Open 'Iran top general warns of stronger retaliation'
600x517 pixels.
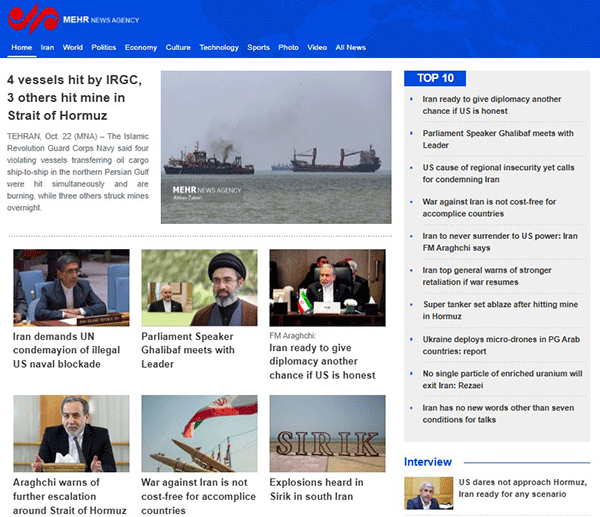pos(487,276)
